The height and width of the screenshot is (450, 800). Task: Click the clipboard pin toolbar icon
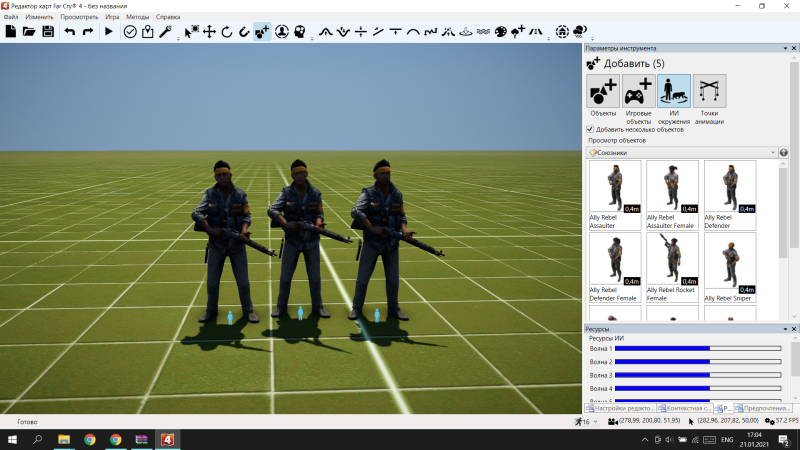(147, 32)
